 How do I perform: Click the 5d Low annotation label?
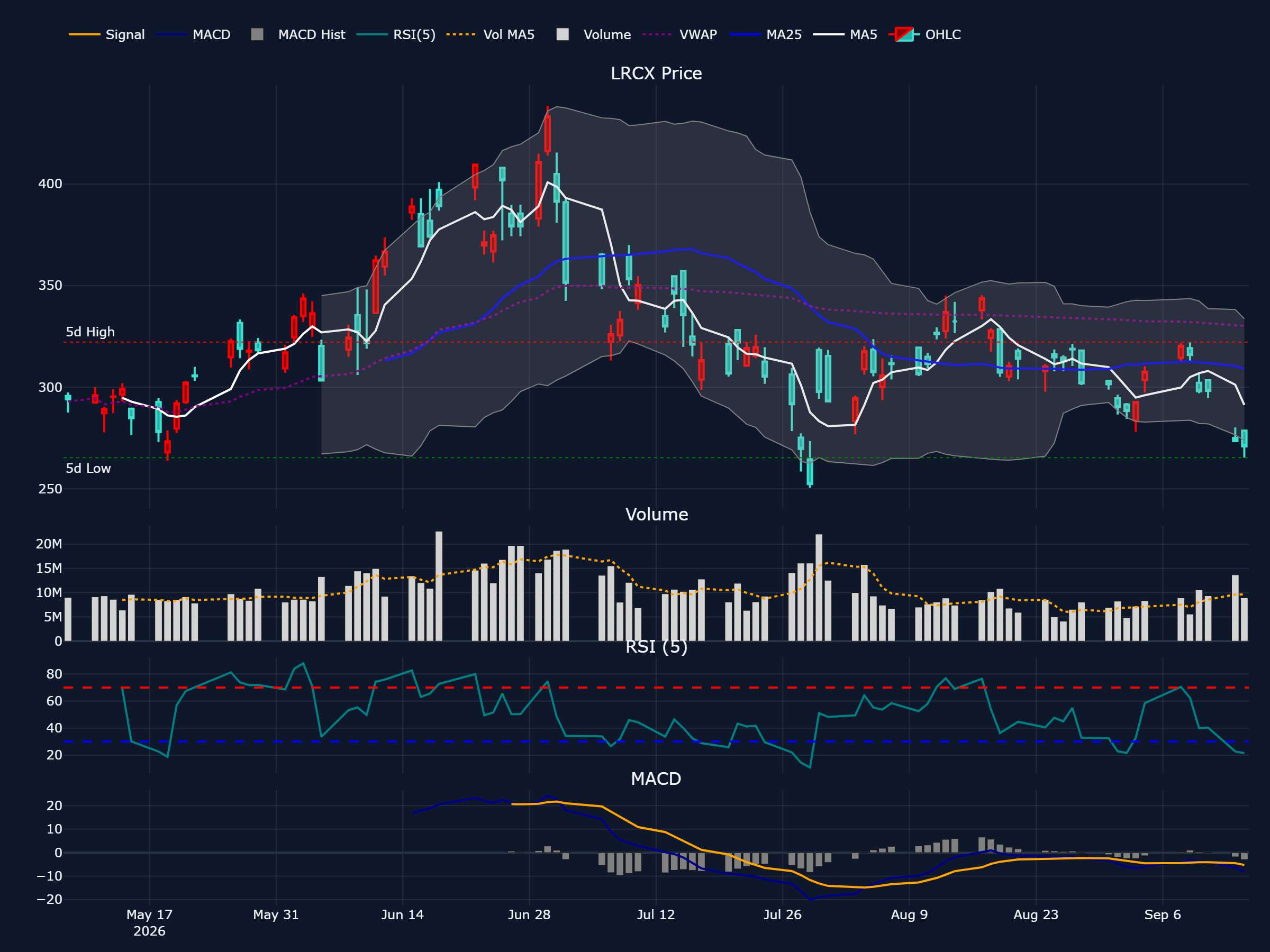point(88,468)
